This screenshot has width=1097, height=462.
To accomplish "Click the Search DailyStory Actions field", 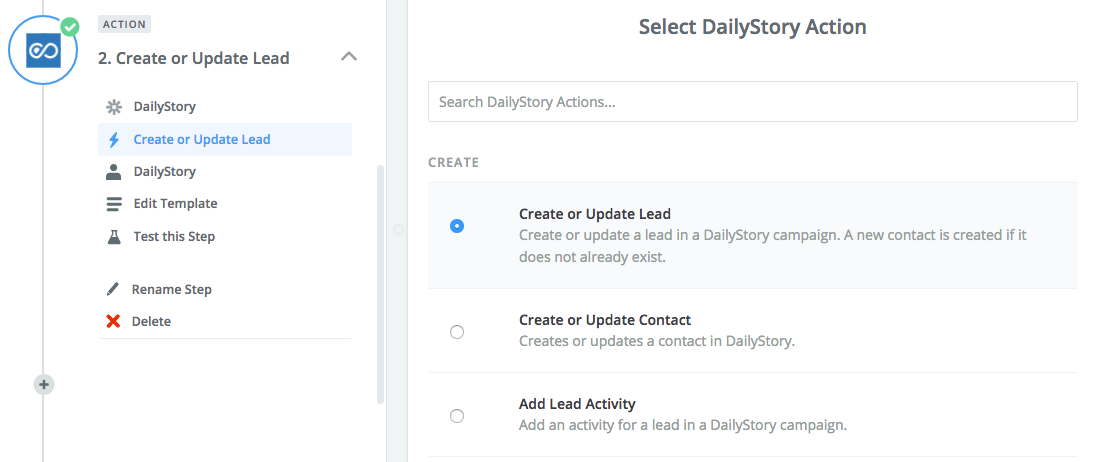I will pyautogui.click(x=753, y=102).
